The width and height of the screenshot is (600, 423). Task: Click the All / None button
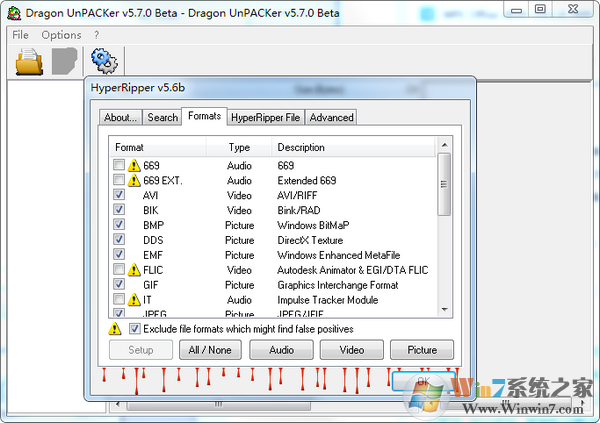[x=210, y=350]
